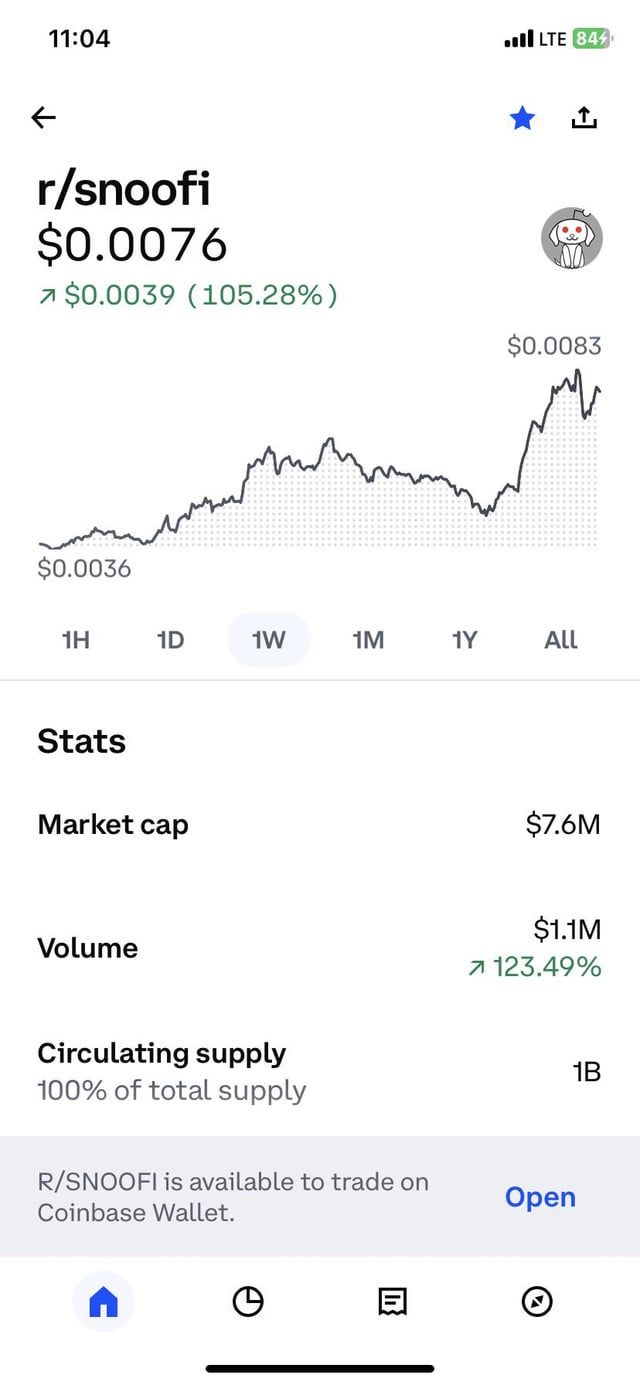Tap the share upload icon

584,118
